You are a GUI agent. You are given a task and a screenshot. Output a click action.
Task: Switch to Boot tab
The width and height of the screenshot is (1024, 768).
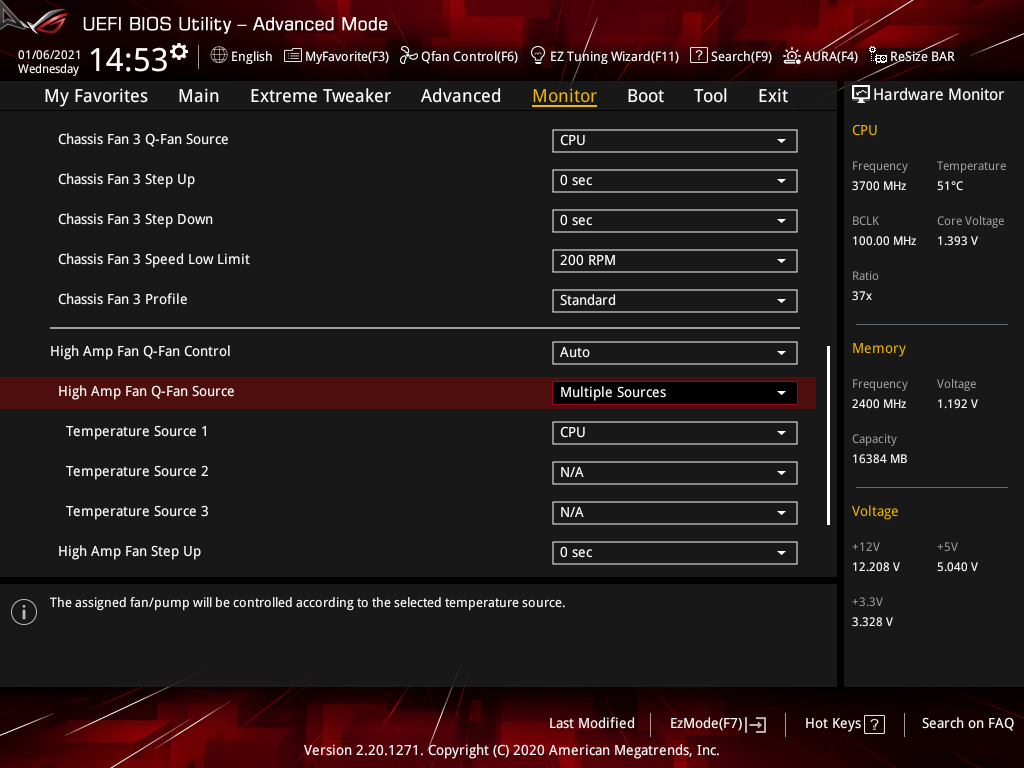(645, 96)
